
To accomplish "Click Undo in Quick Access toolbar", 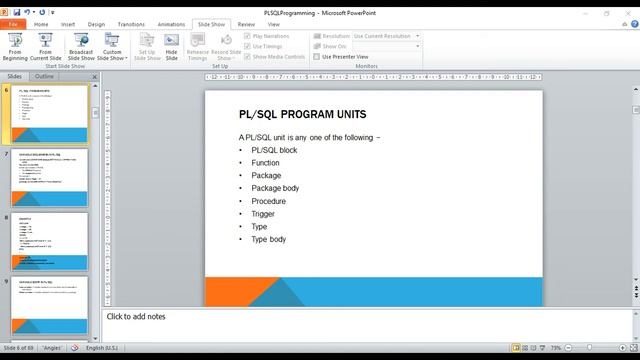I will [27, 13].
